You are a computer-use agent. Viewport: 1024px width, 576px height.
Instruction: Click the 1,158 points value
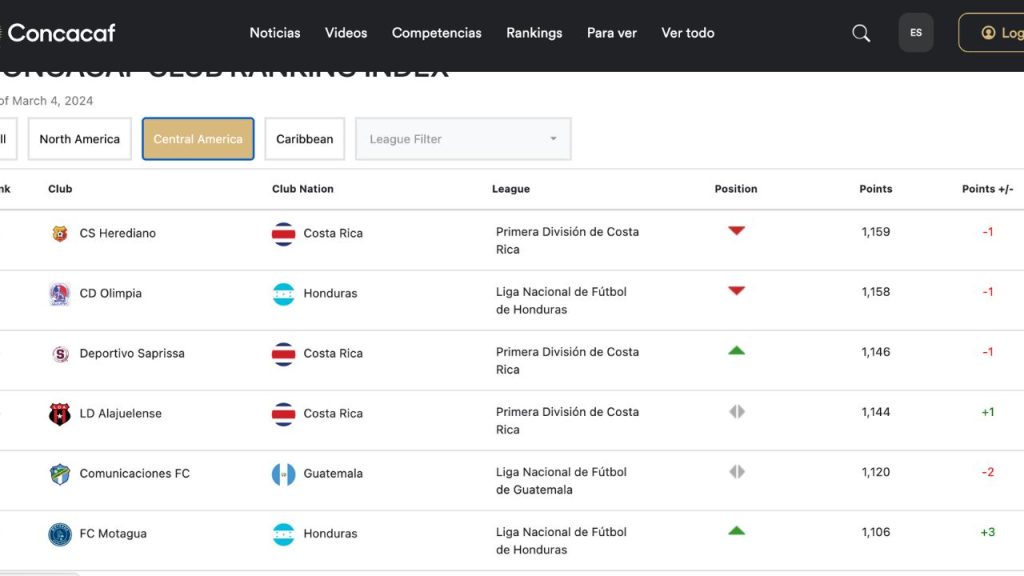[876, 292]
